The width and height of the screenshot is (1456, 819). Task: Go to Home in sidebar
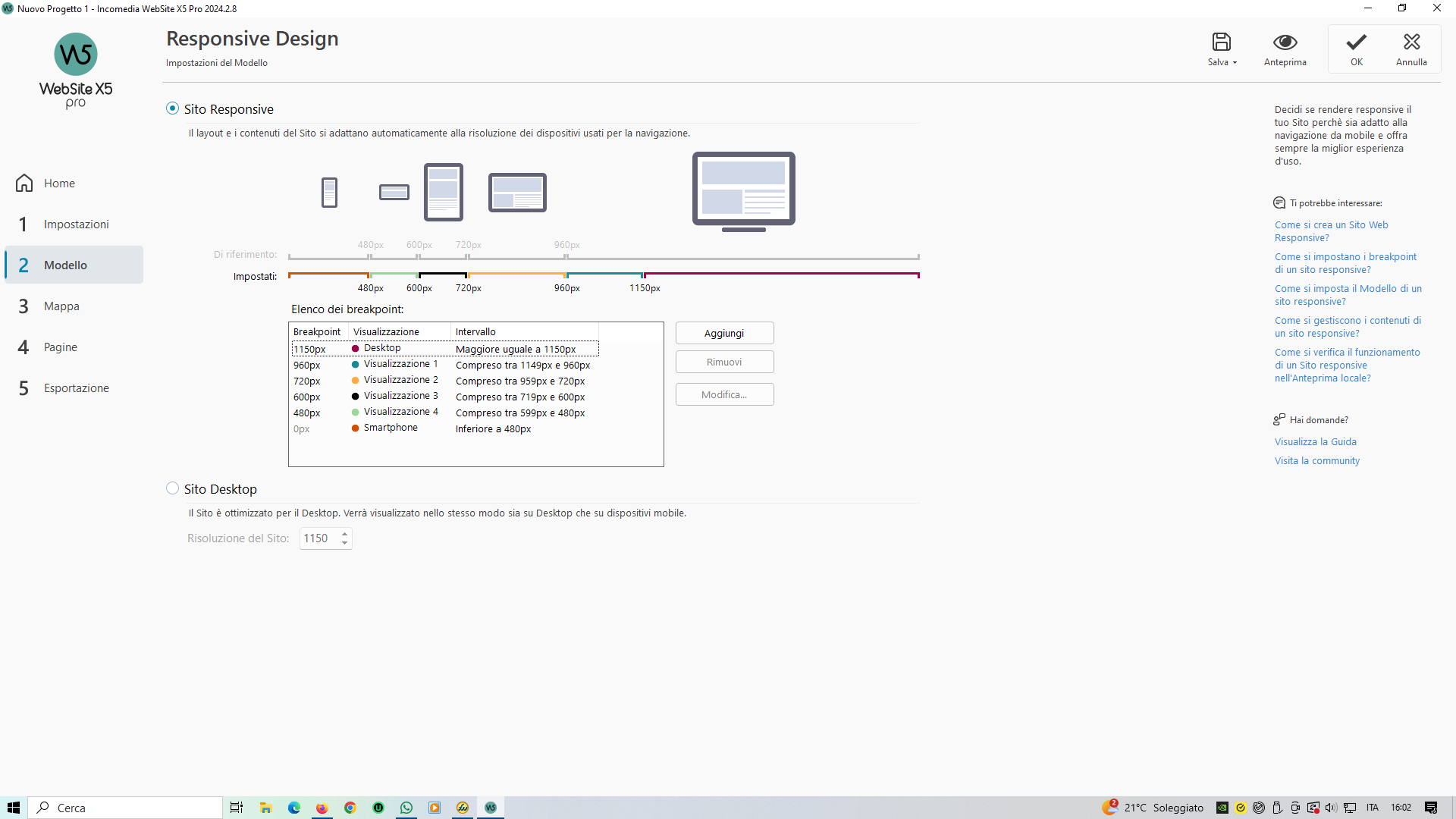(59, 184)
